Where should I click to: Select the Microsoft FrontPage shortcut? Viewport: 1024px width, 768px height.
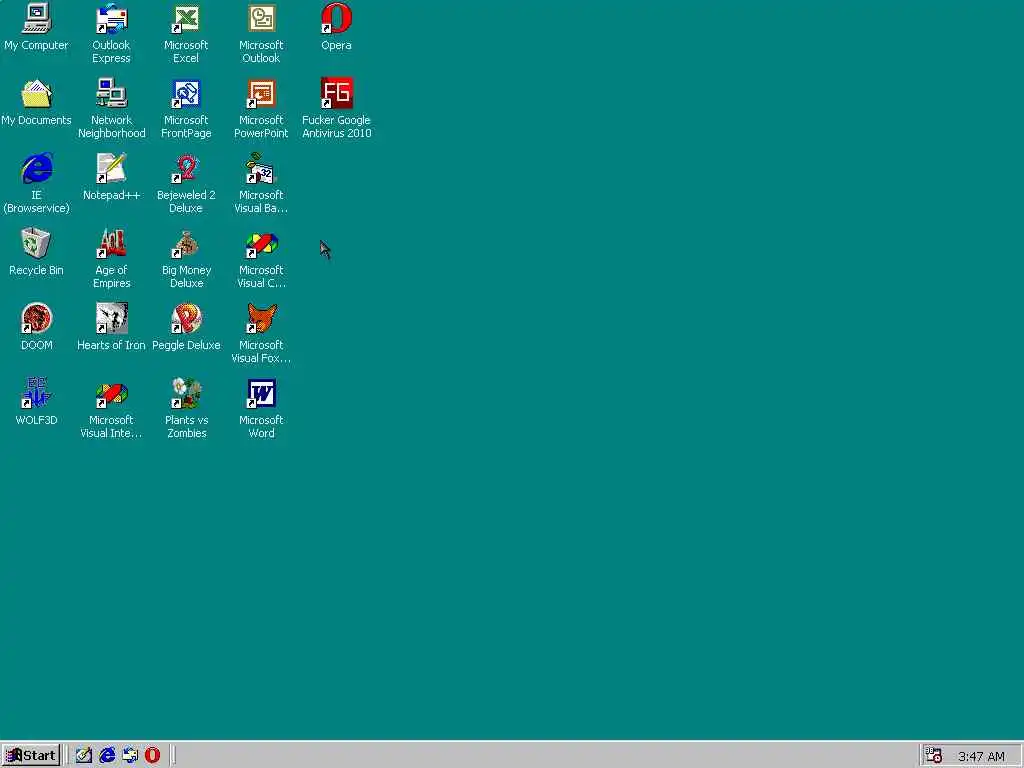[x=186, y=109]
